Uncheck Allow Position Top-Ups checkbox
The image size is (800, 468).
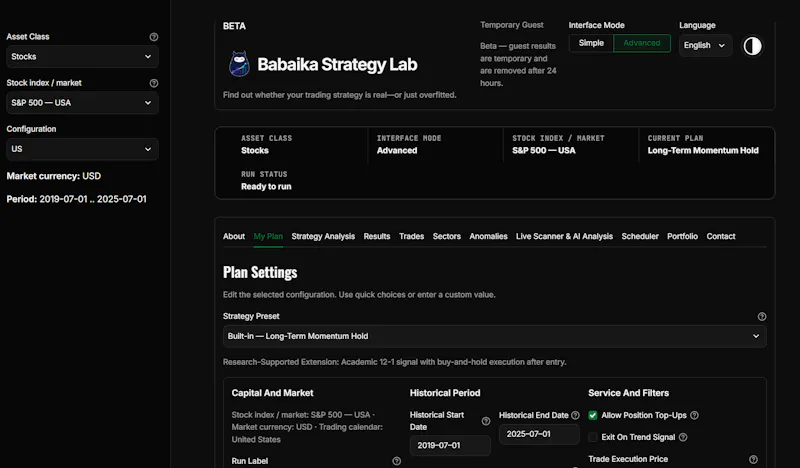(592, 415)
